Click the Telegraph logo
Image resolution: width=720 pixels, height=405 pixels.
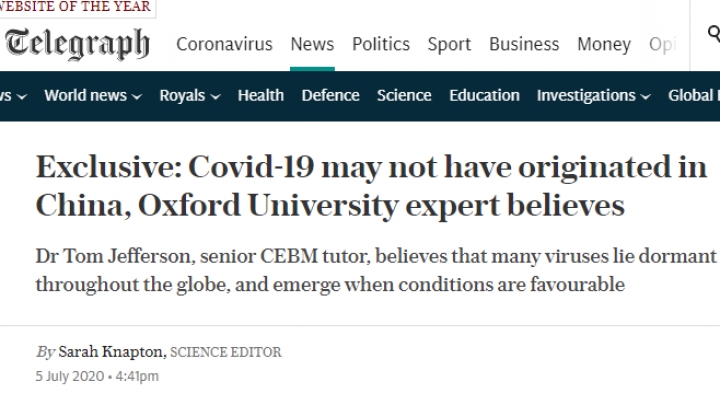[x=77, y=44]
